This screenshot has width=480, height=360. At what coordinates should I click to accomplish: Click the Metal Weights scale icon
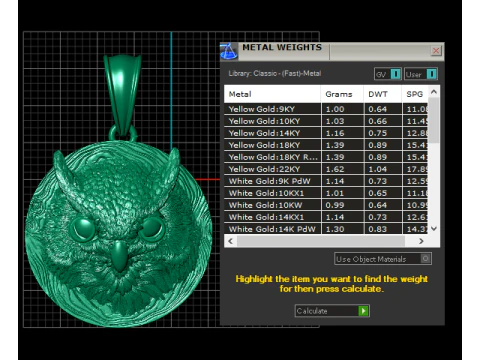(x=229, y=51)
